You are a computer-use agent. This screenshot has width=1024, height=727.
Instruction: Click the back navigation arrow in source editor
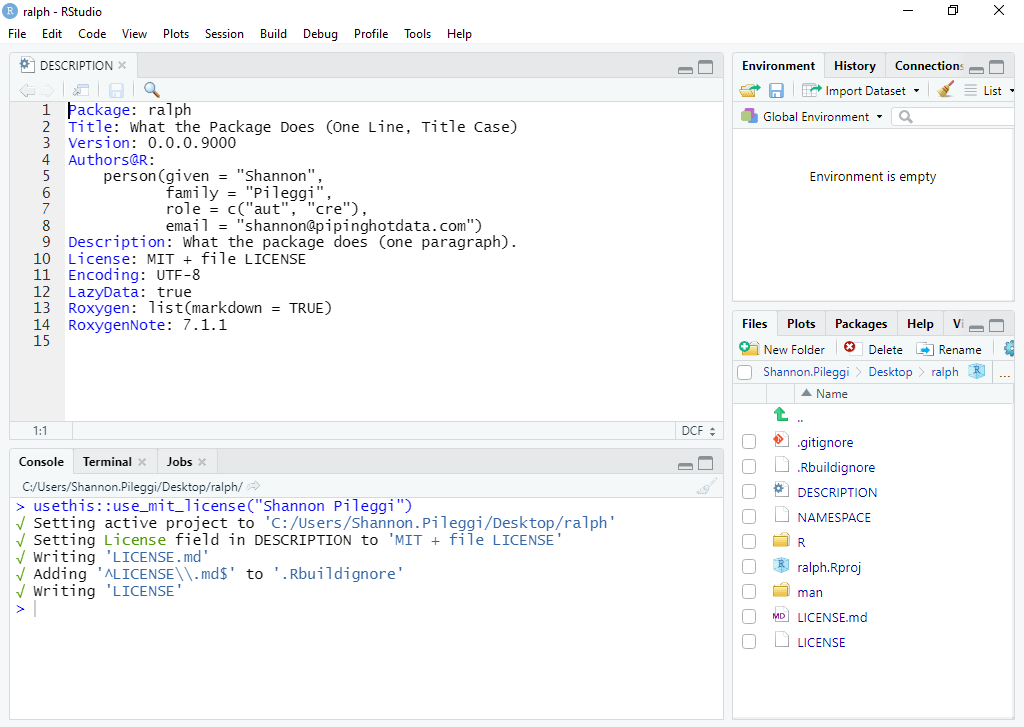[27, 90]
